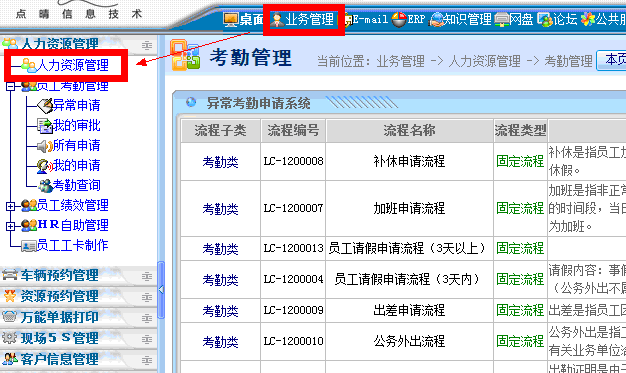Screen dimensions: 626x373
Task: Toggle the 车辆预约管理 panel collapse handle
Action: click(x=147, y=276)
